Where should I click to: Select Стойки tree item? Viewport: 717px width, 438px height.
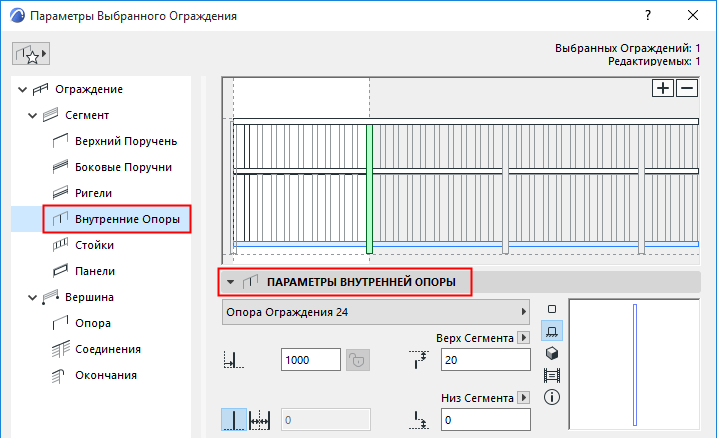coord(94,246)
